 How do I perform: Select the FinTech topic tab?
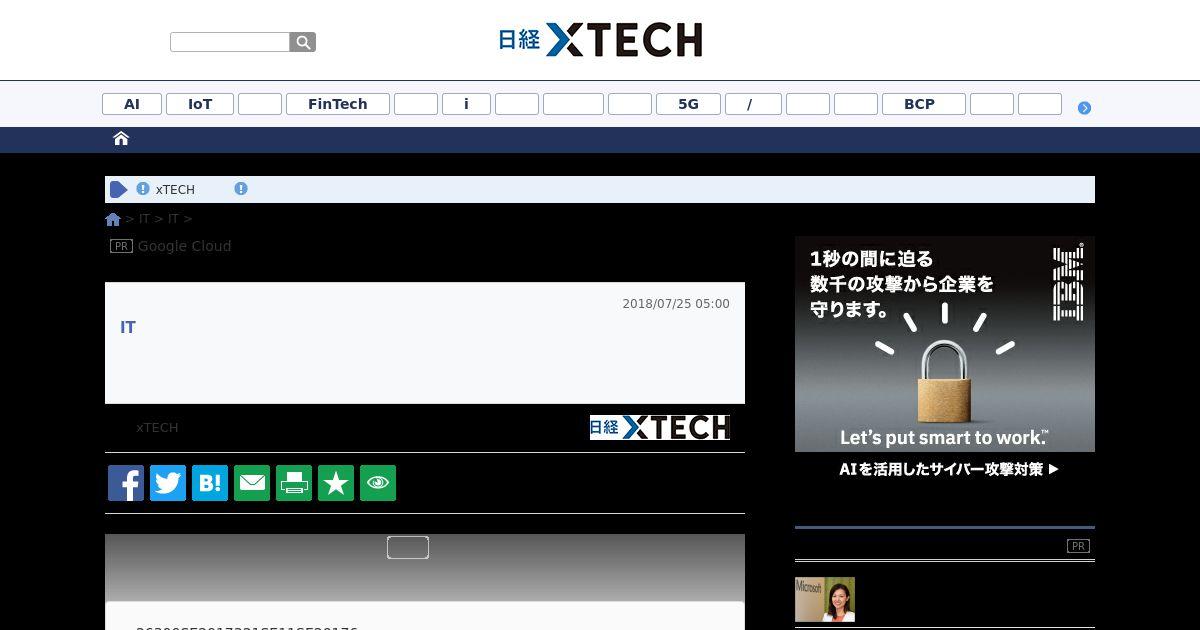[x=338, y=104]
